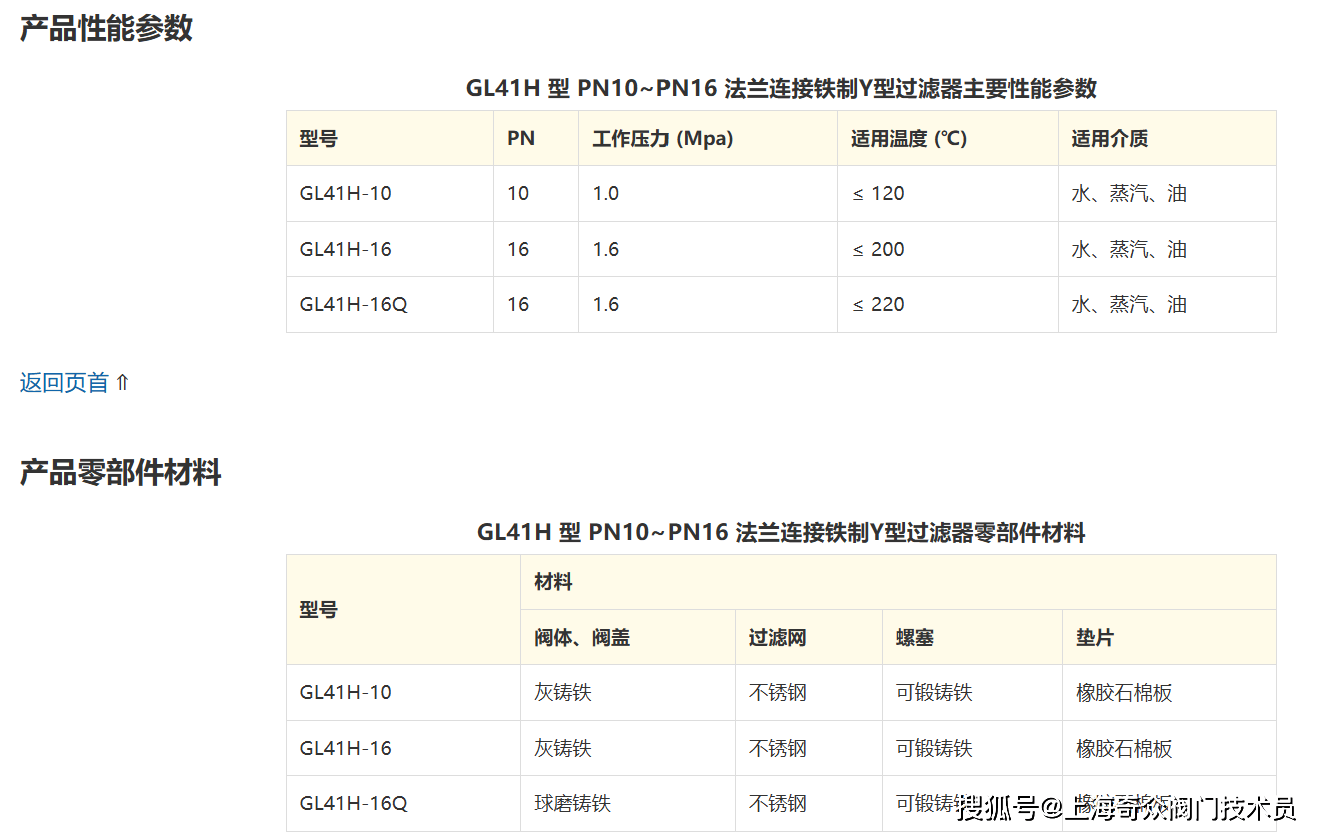Click the 垫片 subheader
The image size is (1328, 836).
pos(1095,637)
